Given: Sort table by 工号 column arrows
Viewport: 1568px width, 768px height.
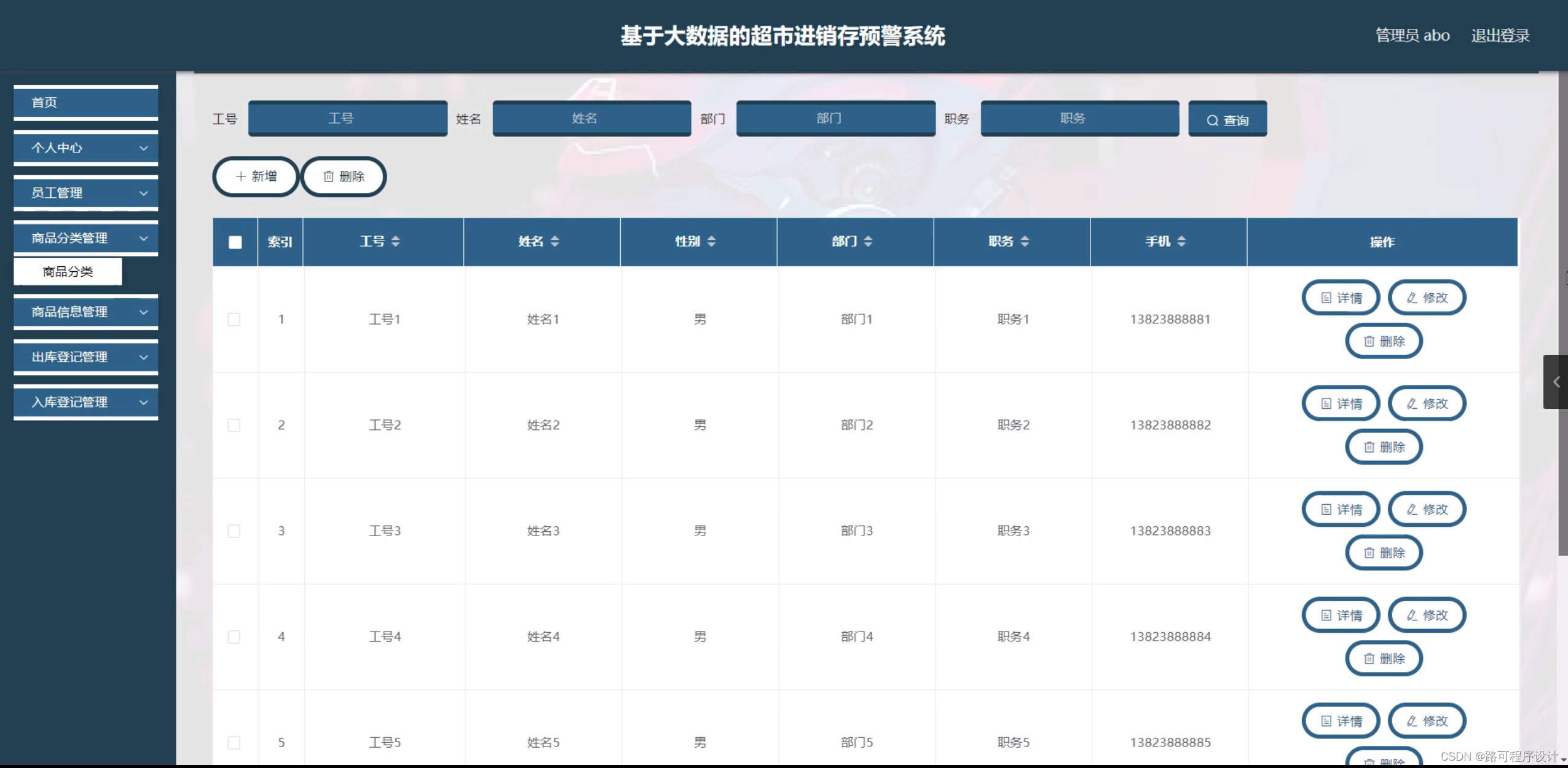Looking at the screenshot, I should (x=395, y=241).
